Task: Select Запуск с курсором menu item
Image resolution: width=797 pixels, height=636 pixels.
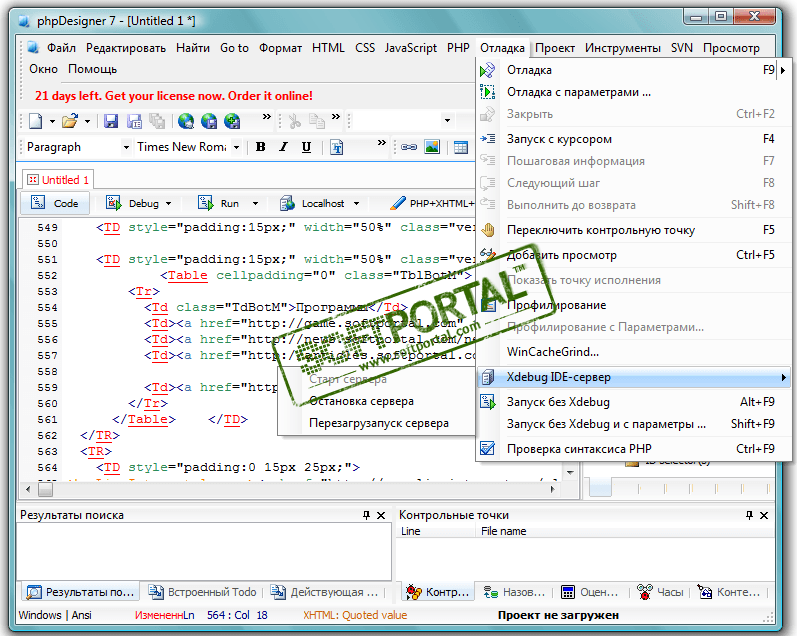Action: coord(633,139)
